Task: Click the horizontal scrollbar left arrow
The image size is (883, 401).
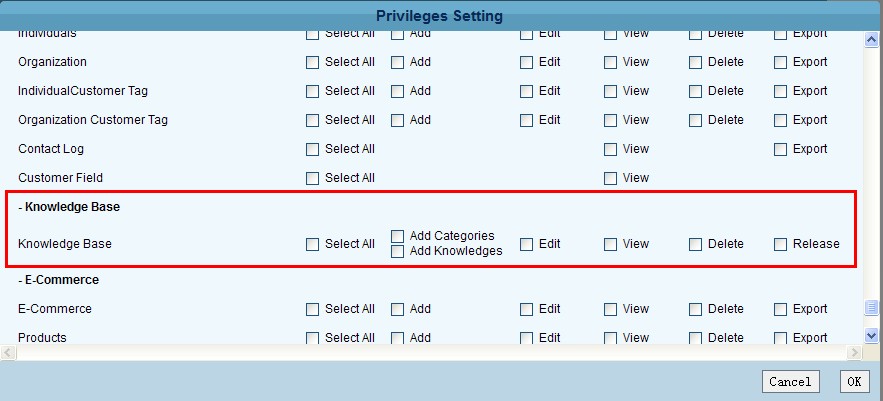Action: click(9, 353)
